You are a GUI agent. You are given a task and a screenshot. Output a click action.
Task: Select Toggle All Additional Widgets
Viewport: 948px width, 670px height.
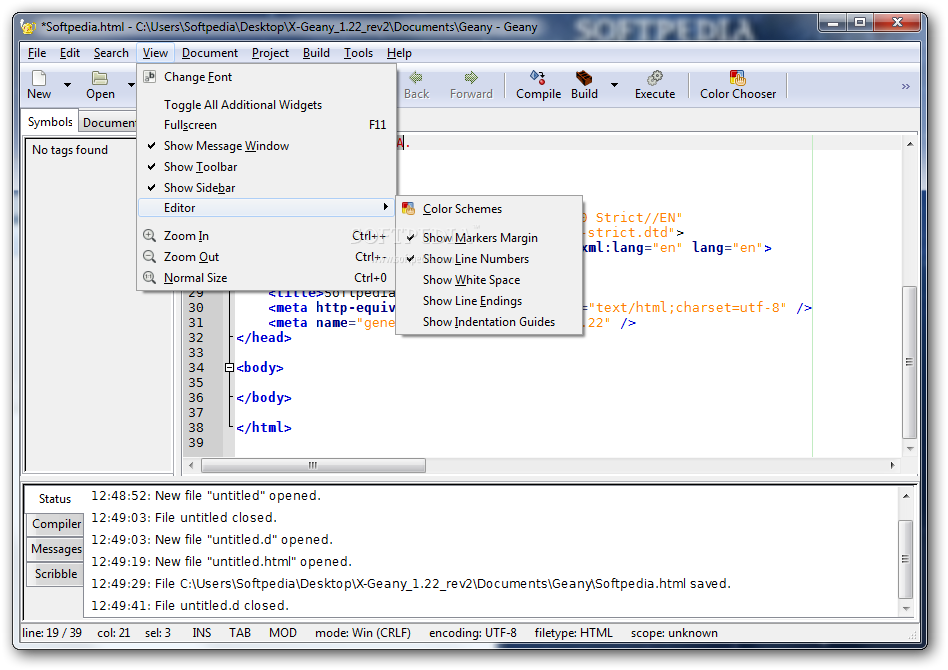point(267,105)
